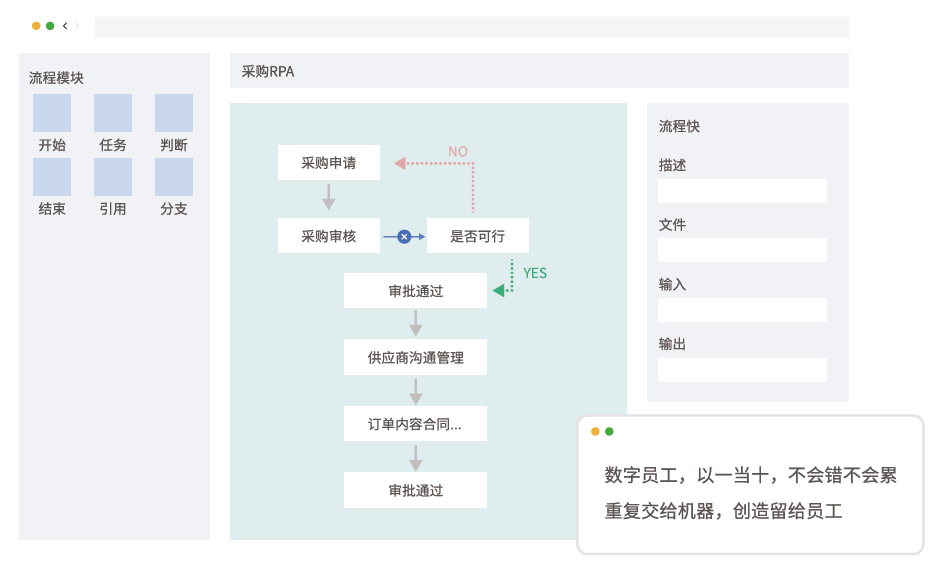Select the 分支 module block
Viewport: 952px width, 564px height.
[x=174, y=177]
